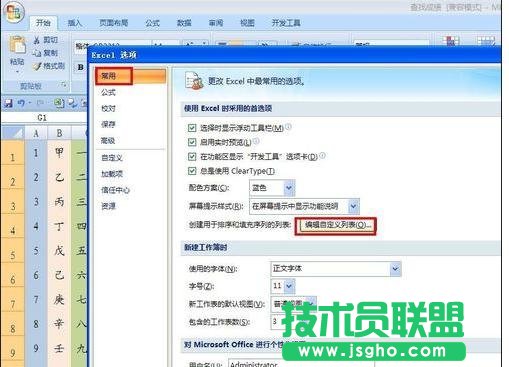509x367 pixels.
Task: Click the Select All corner of the worksheet
Action: [x=13, y=133]
